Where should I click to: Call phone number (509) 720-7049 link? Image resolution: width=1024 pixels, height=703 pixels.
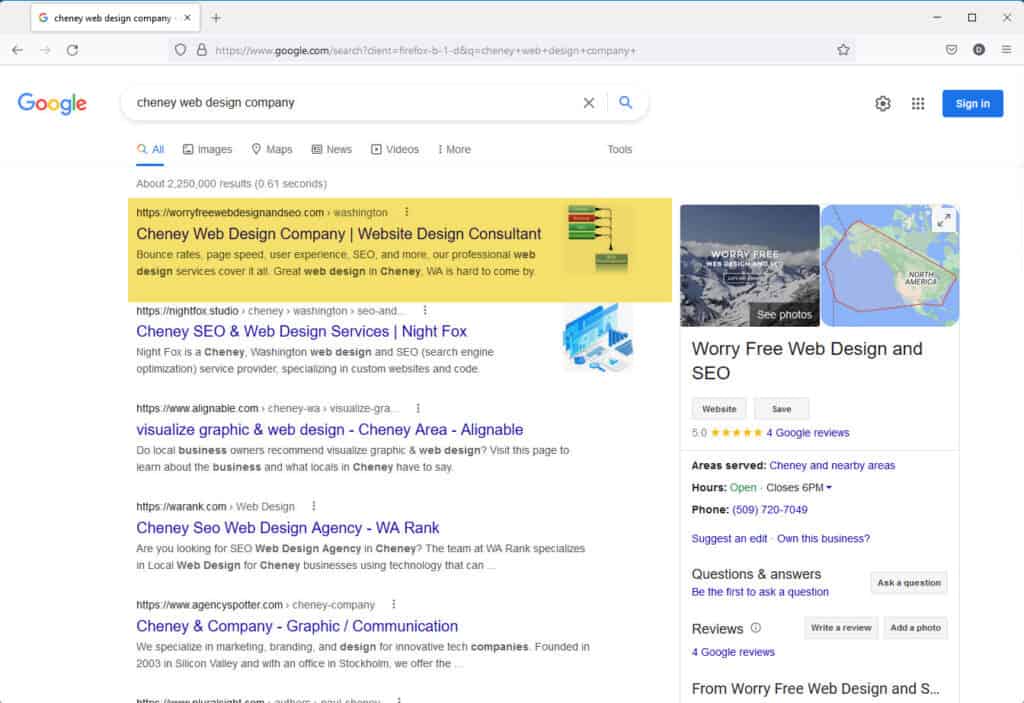coord(769,510)
